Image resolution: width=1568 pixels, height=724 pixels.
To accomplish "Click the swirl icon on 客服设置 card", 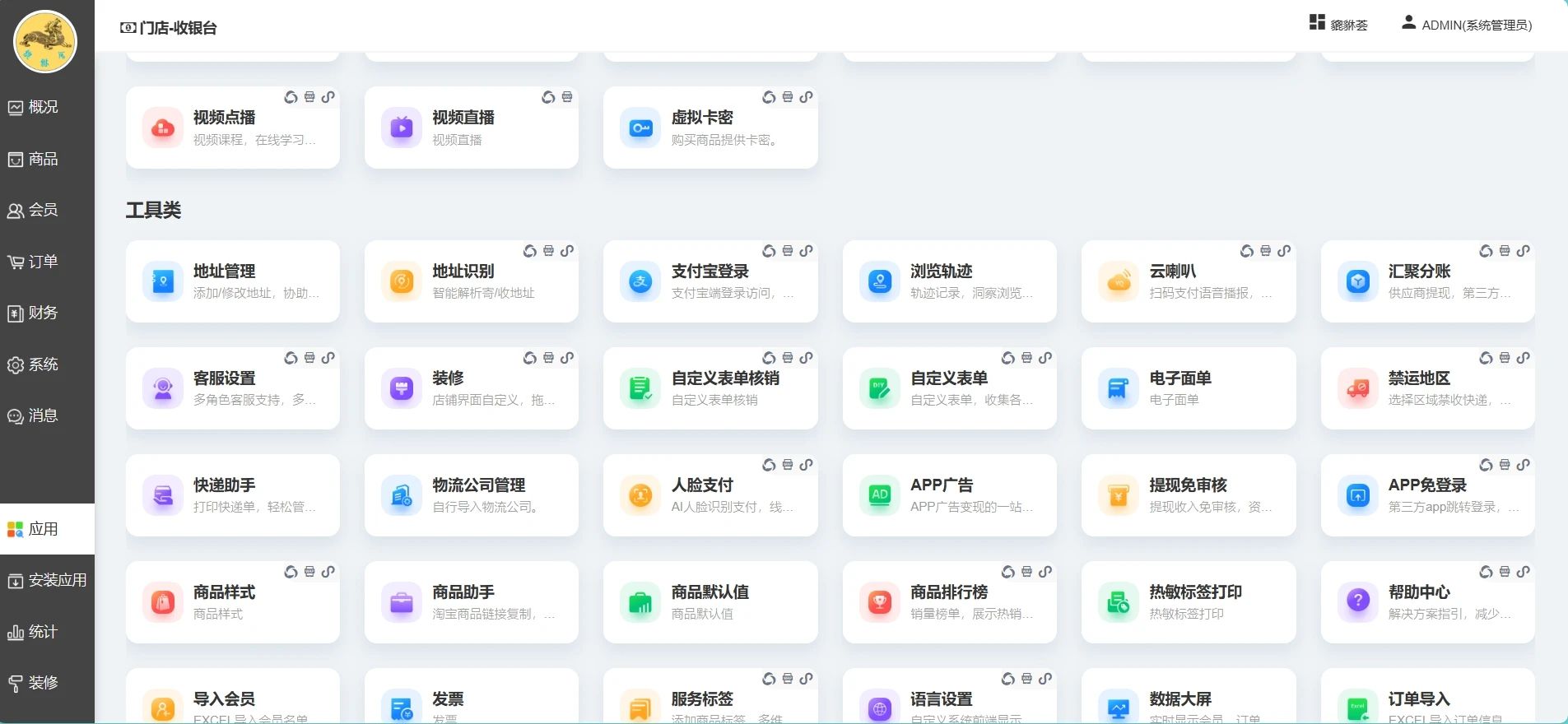I will [x=291, y=358].
